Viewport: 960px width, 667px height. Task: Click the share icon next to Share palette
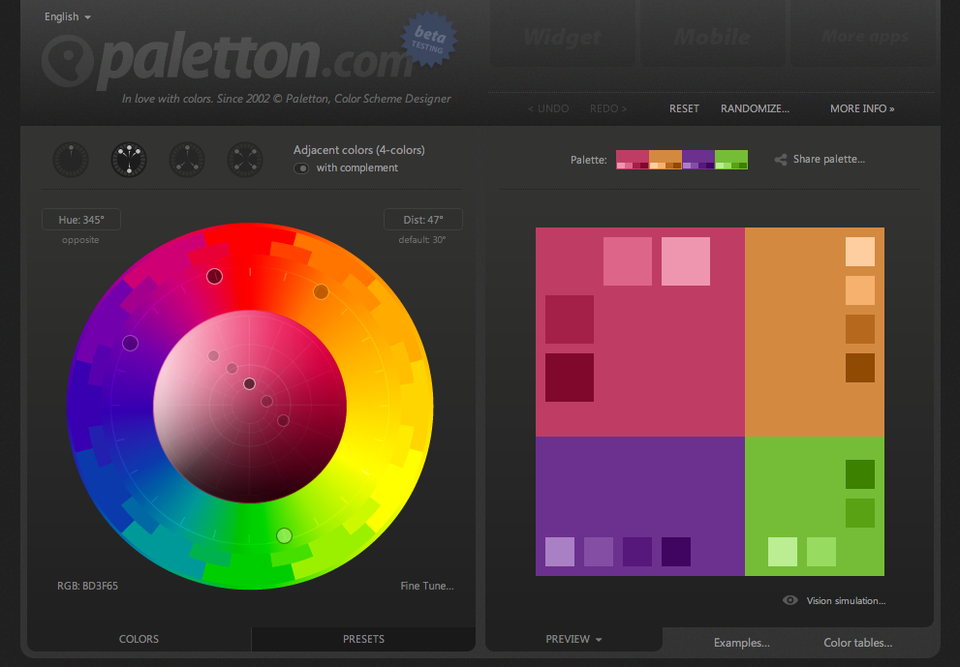tap(781, 159)
